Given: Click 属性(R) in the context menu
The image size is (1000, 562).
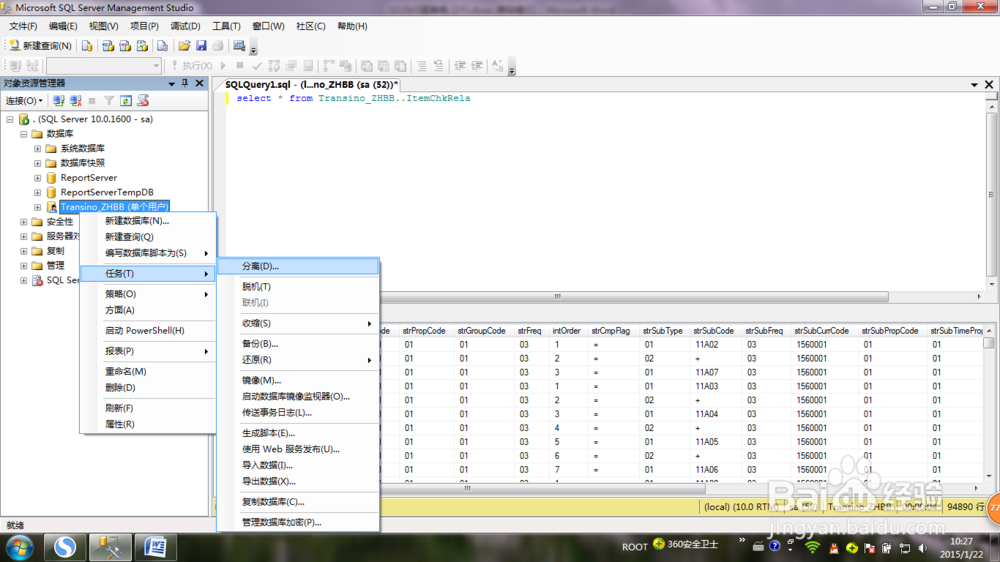Looking at the screenshot, I should 148,424.
